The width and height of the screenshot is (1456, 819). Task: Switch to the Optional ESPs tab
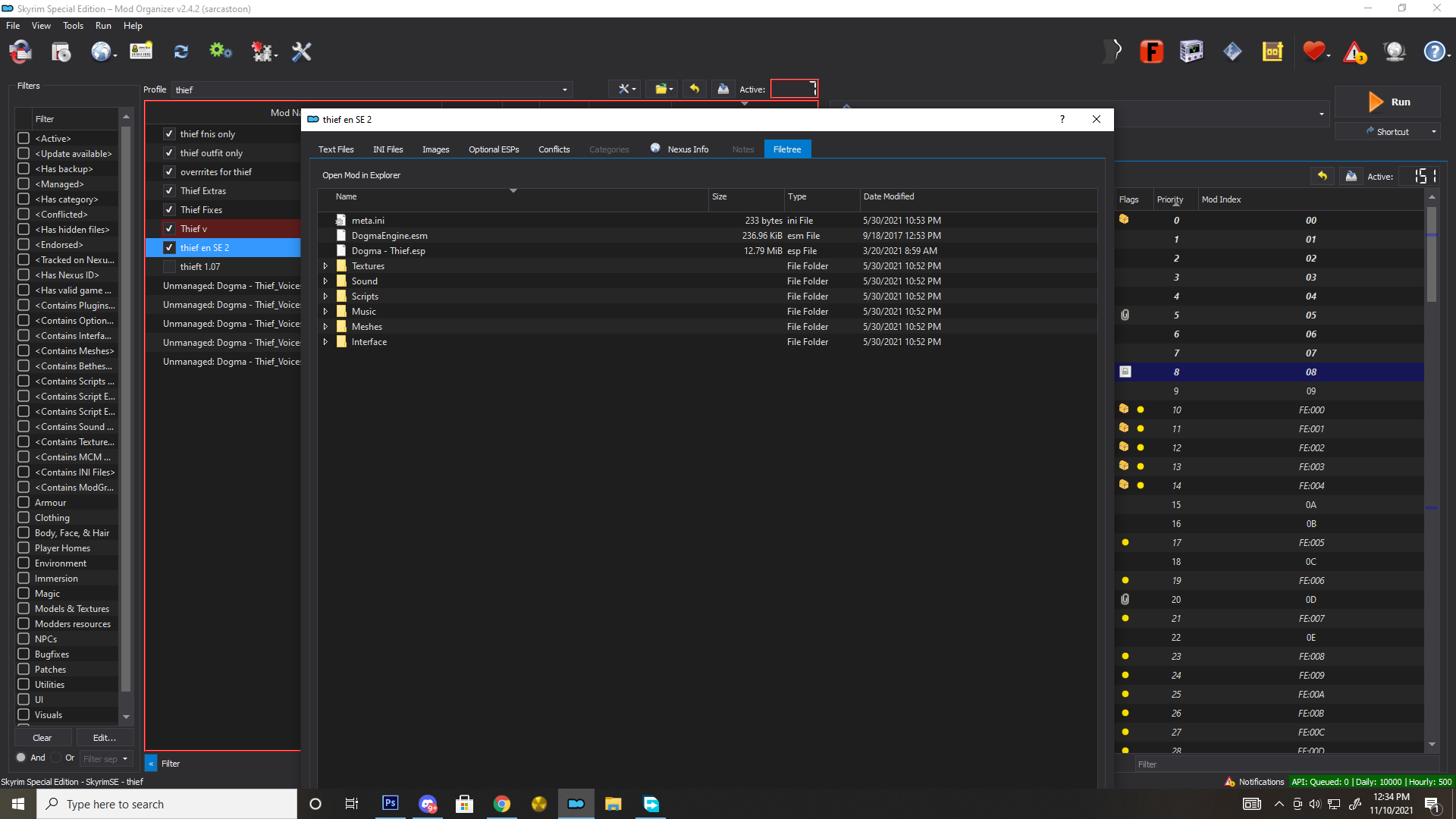tap(494, 149)
